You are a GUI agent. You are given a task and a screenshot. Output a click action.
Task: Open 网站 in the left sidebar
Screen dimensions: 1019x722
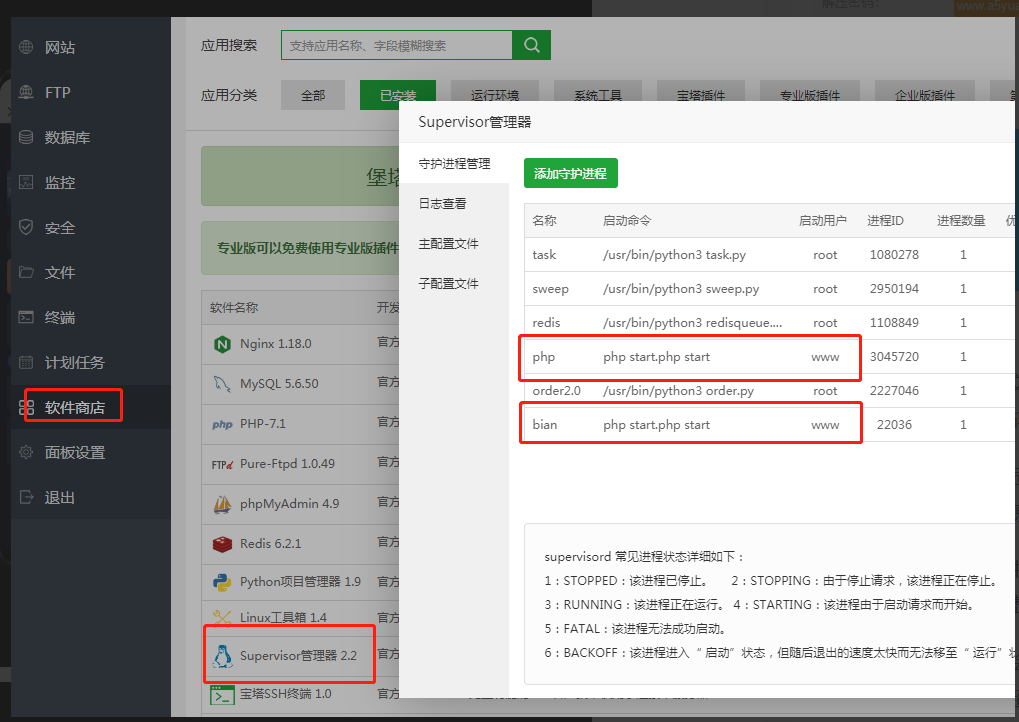pos(60,48)
